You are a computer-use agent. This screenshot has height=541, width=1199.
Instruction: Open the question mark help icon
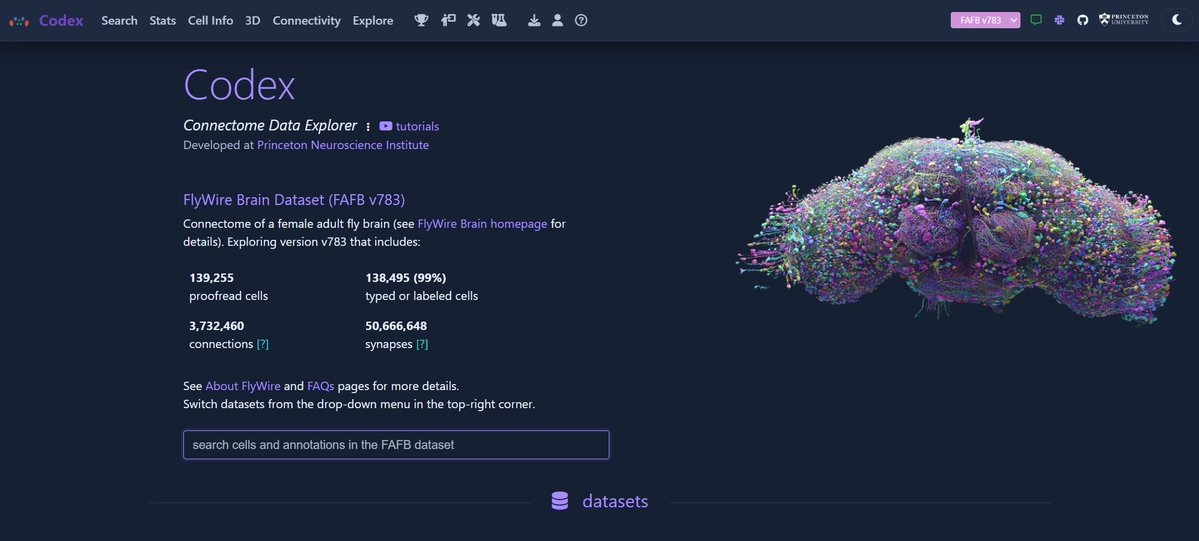tap(581, 21)
